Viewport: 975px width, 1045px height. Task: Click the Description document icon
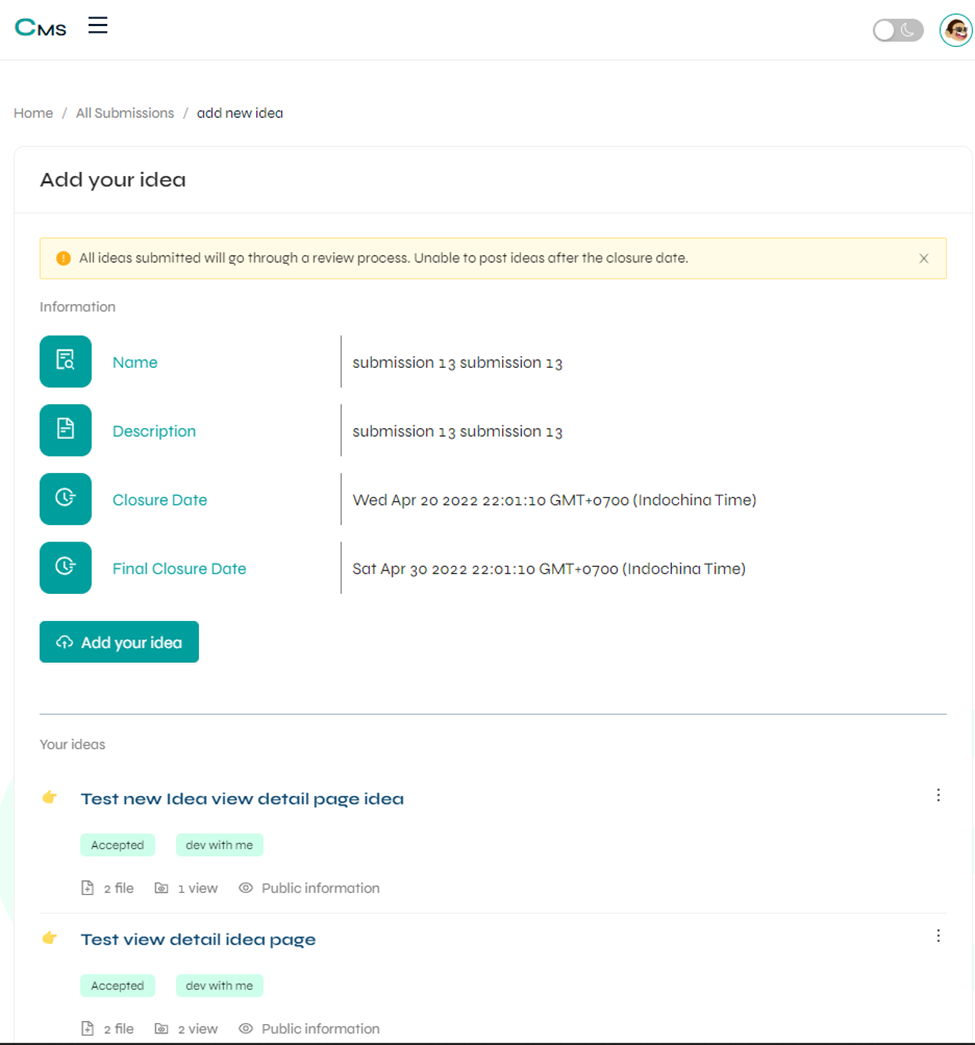[x=65, y=430]
